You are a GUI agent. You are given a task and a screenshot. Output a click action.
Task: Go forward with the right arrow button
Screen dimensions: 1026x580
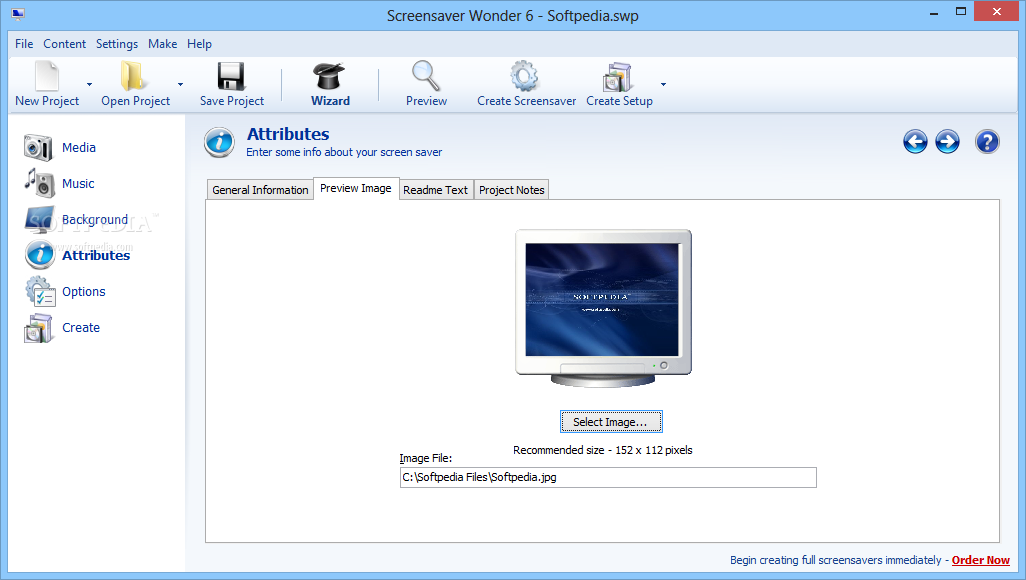(947, 141)
